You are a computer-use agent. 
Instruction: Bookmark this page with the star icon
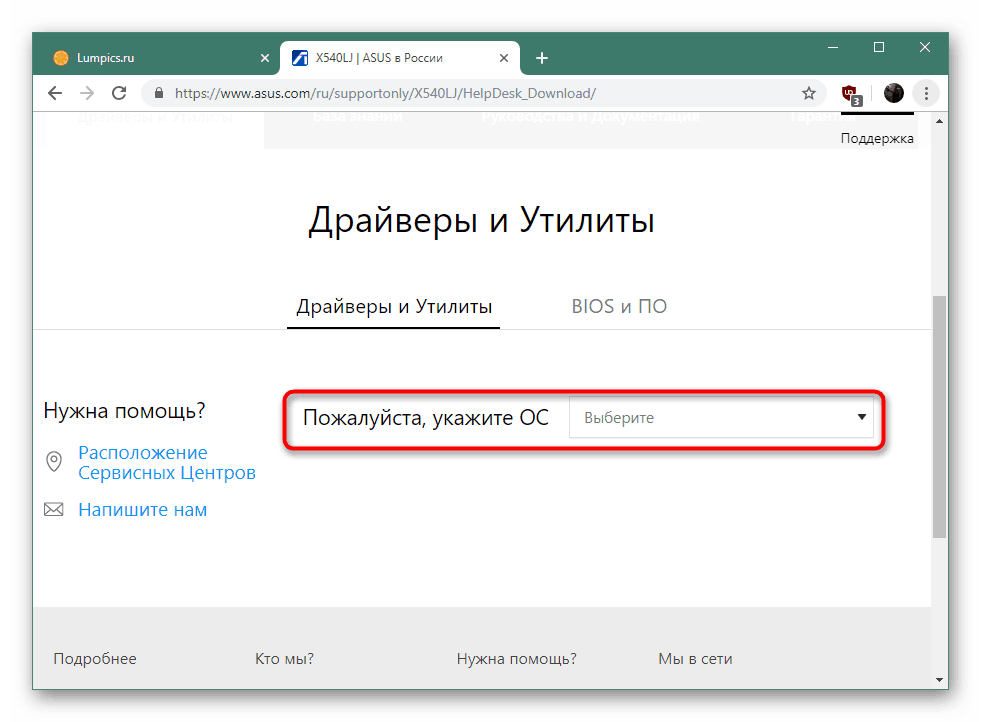(x=808, y=93)
